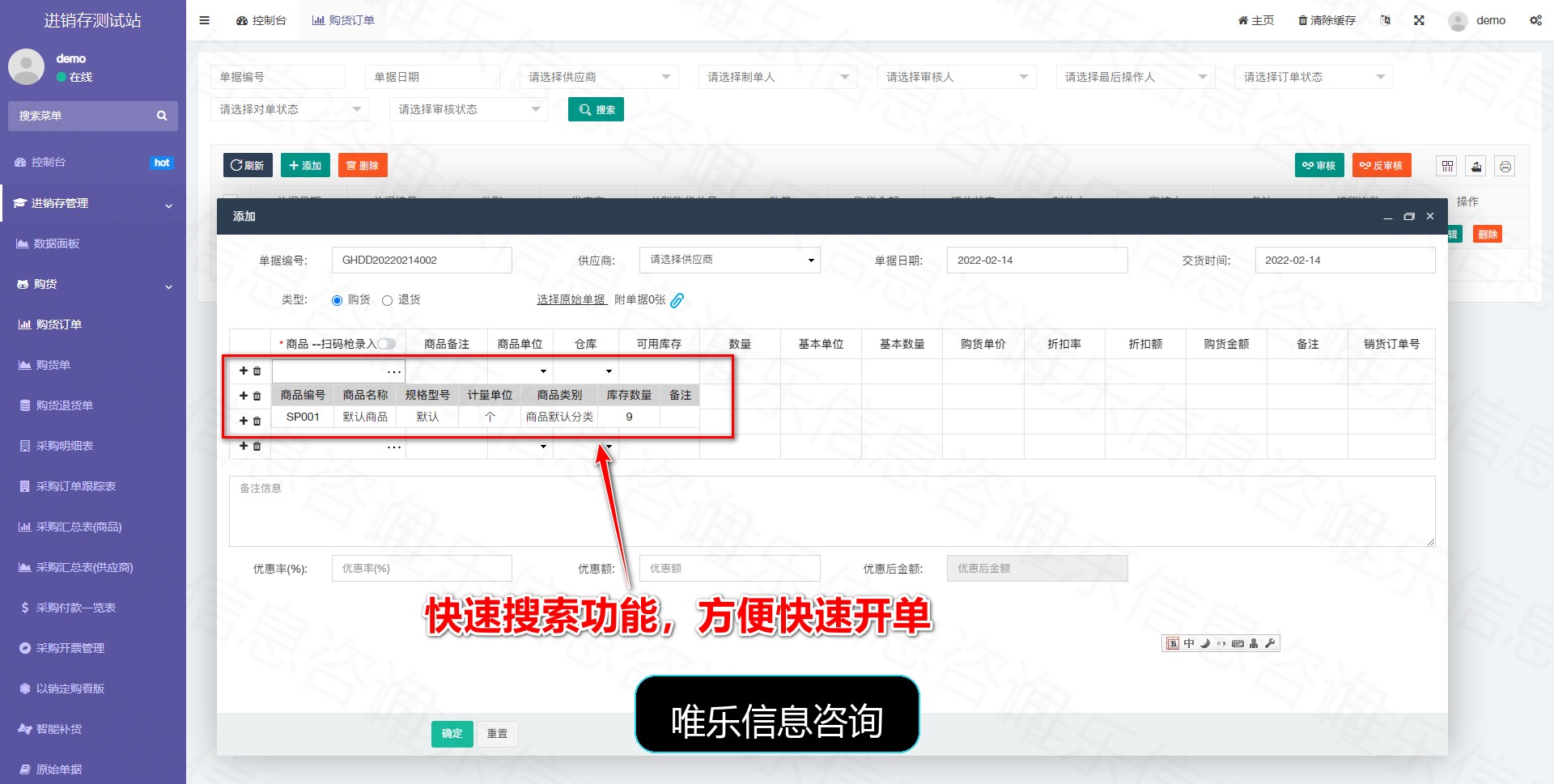Switch to the 控制台 tab
The image size is (1554, 784).
(261, 20)
